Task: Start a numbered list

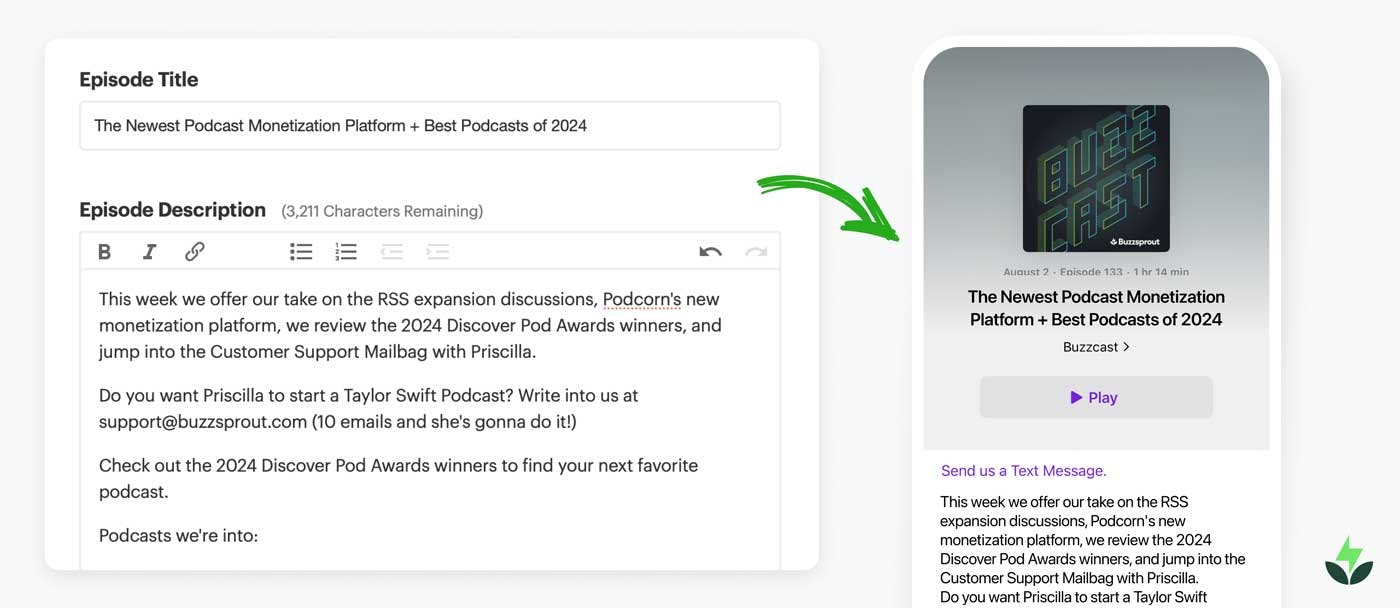Action: pos(346,251)
